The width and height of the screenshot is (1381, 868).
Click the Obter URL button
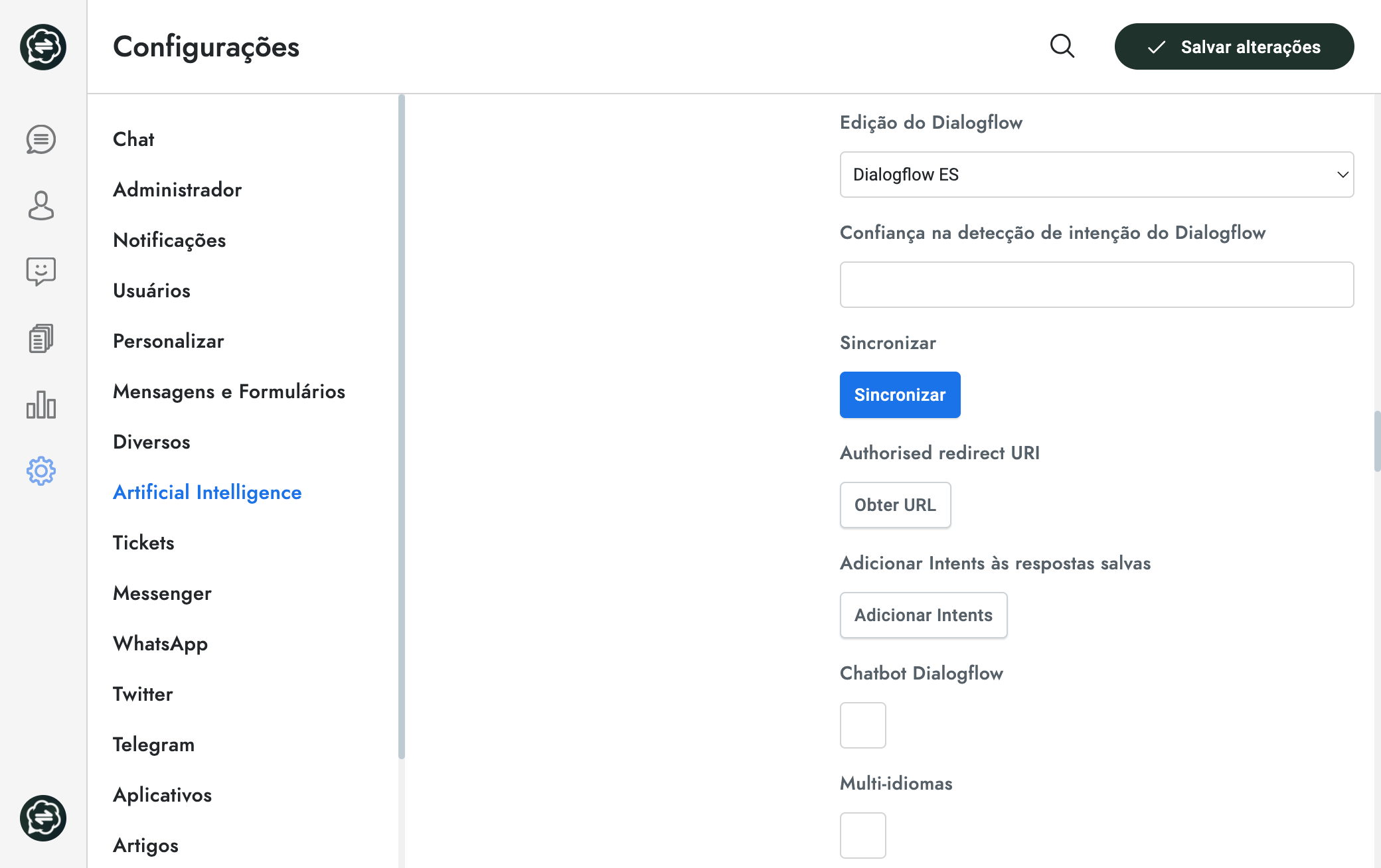[x=896, y=505]
